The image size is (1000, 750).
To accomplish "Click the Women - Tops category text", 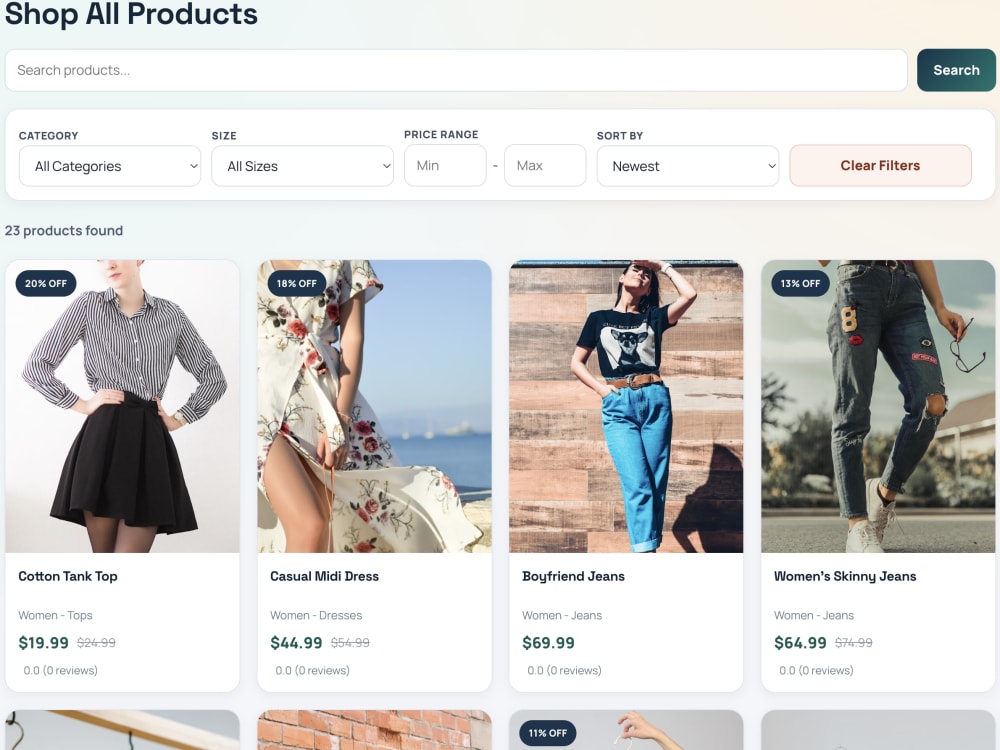I will click(55, 615).
